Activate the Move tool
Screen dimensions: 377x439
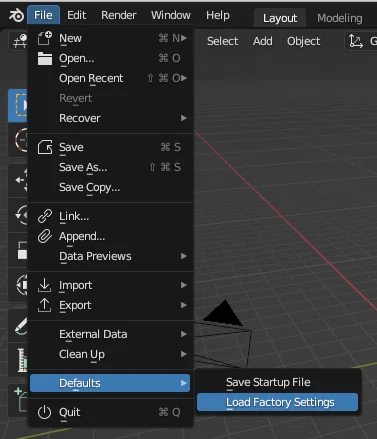pos(19,180)
